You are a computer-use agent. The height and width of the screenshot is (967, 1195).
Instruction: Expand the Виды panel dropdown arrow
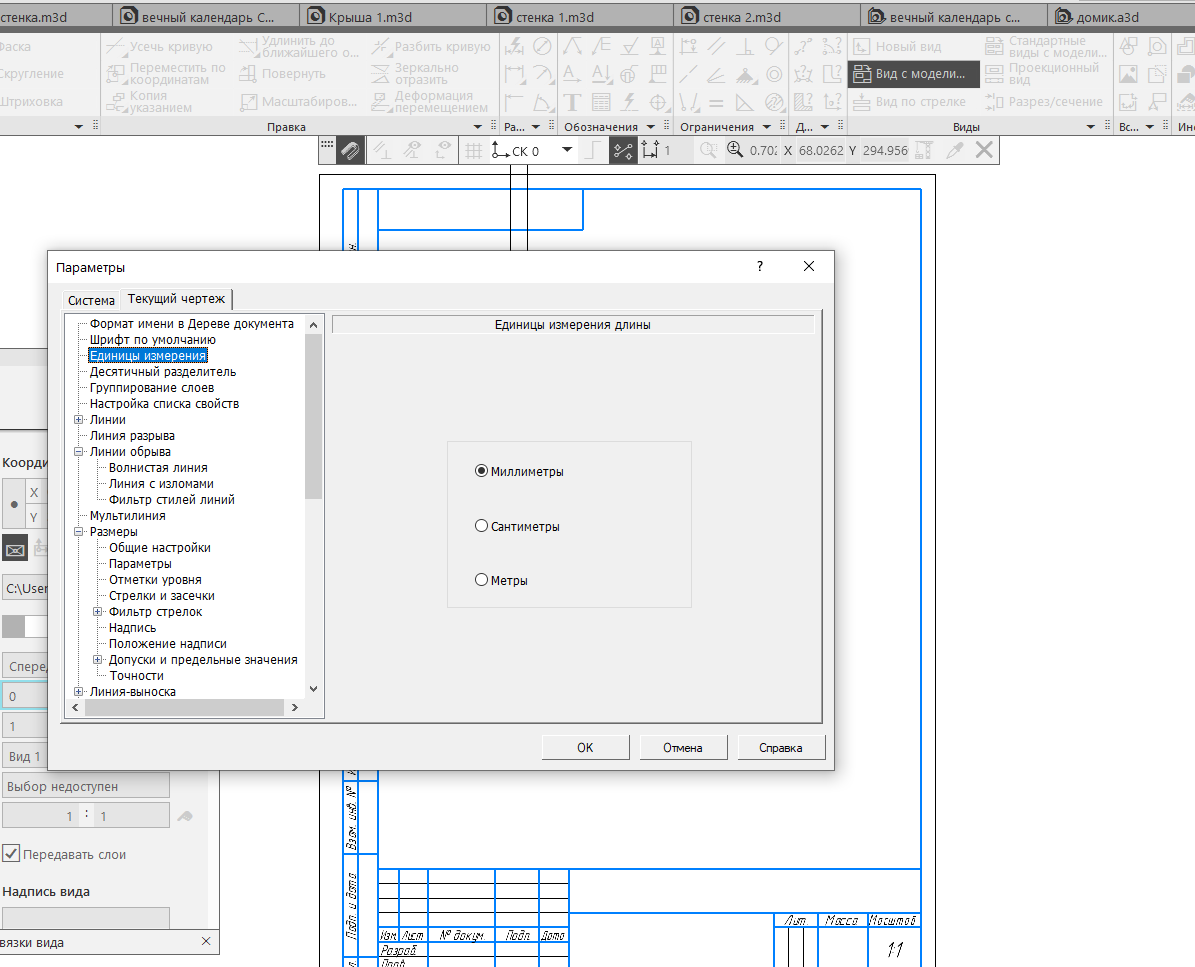[1091, 127]
